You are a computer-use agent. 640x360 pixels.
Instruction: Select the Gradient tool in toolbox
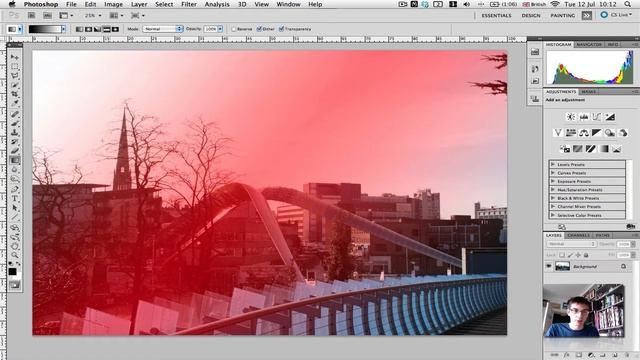(15, 160)
